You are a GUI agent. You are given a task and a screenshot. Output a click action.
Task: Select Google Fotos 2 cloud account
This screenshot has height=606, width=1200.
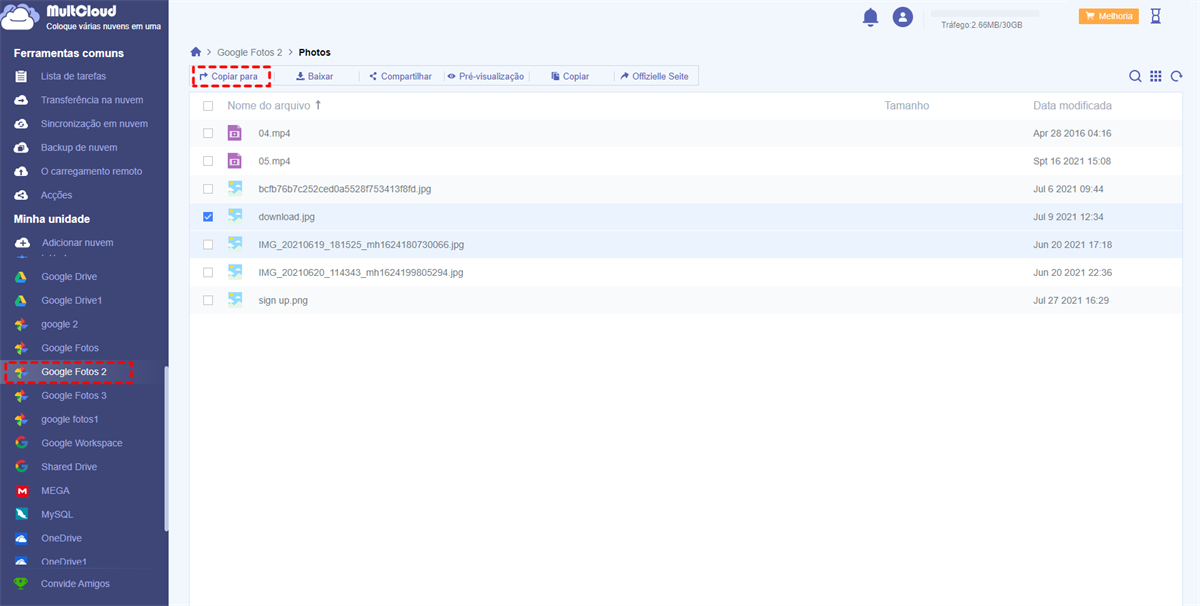[x=73, y=372]
